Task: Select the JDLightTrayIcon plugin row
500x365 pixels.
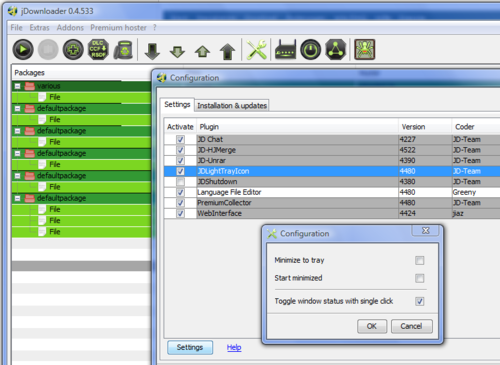Action: 332,171
